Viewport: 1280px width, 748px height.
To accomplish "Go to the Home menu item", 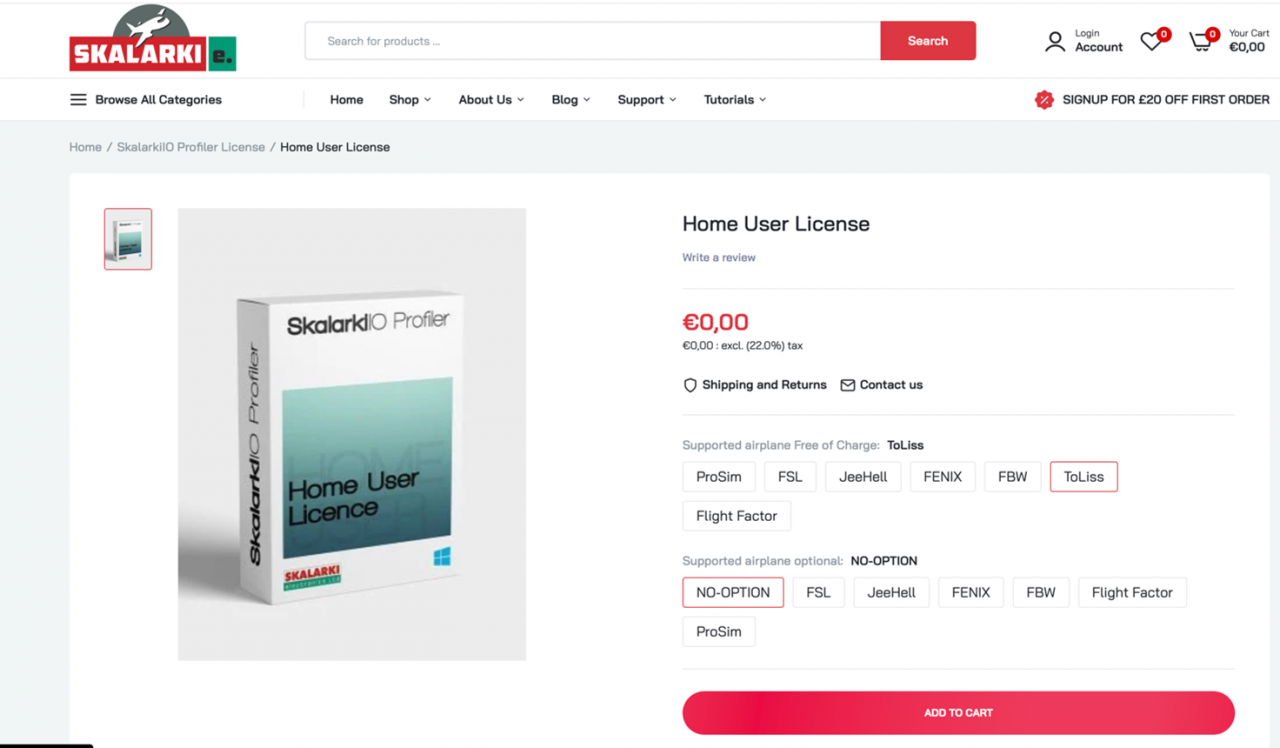I will [x=347, y=100].
